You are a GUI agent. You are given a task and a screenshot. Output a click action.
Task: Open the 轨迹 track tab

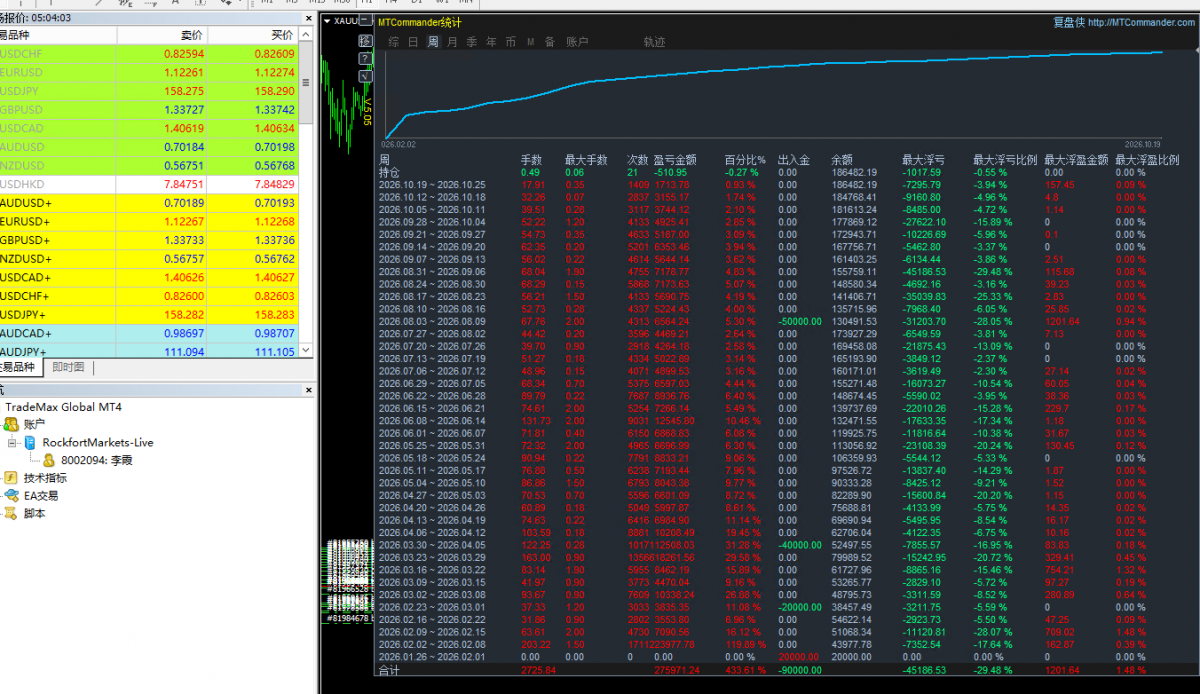[654, 42]
